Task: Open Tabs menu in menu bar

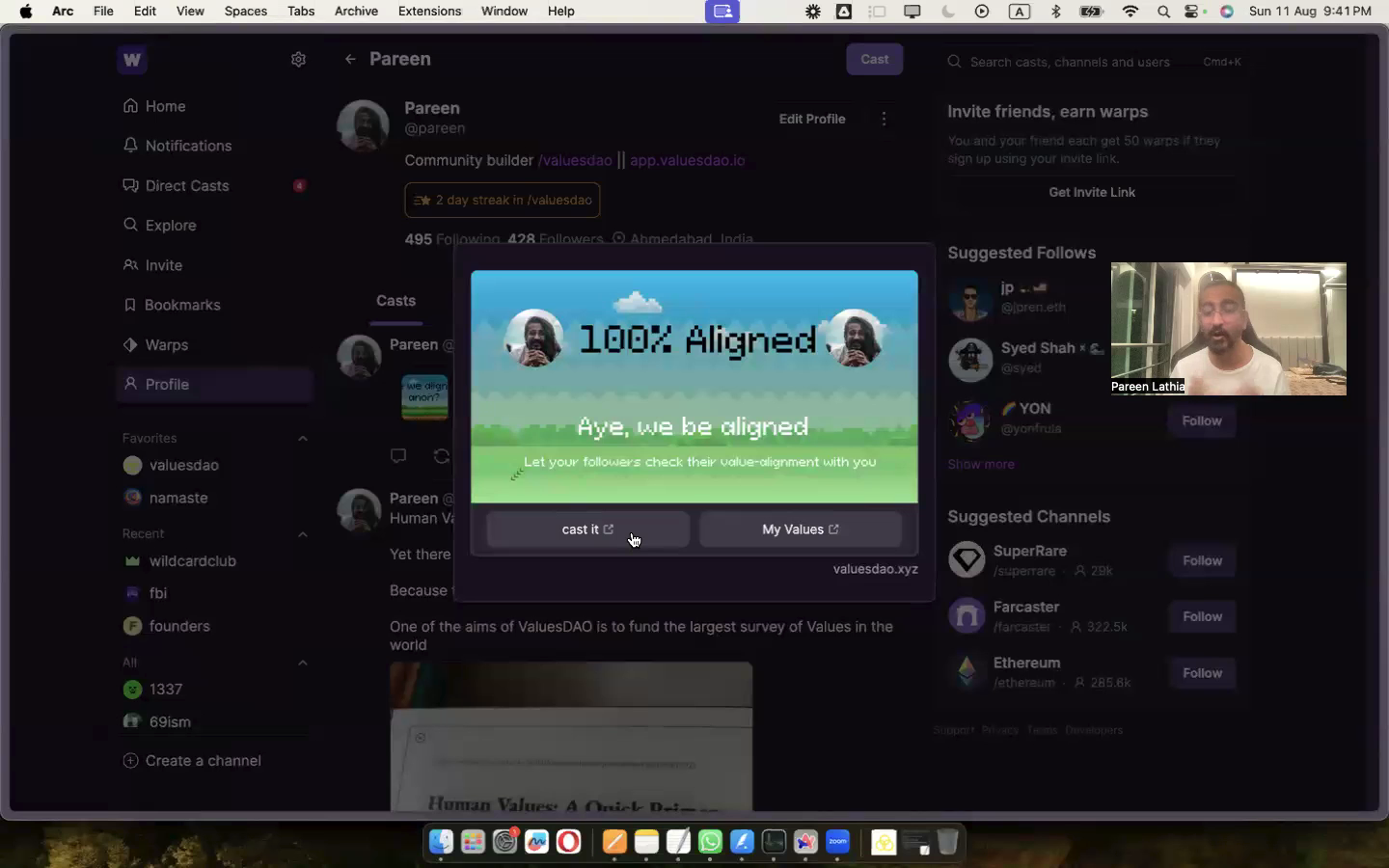Action: 301,11
